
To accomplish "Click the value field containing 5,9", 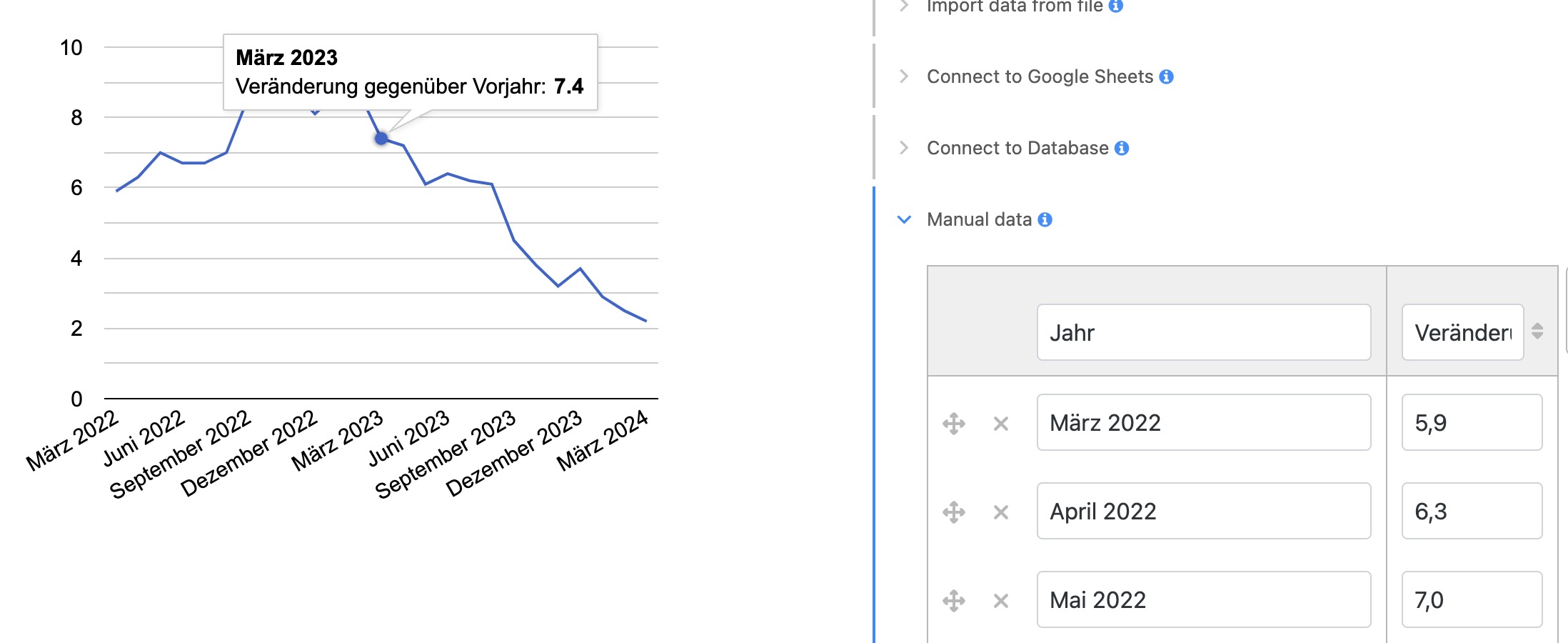I will (1472, 422).
